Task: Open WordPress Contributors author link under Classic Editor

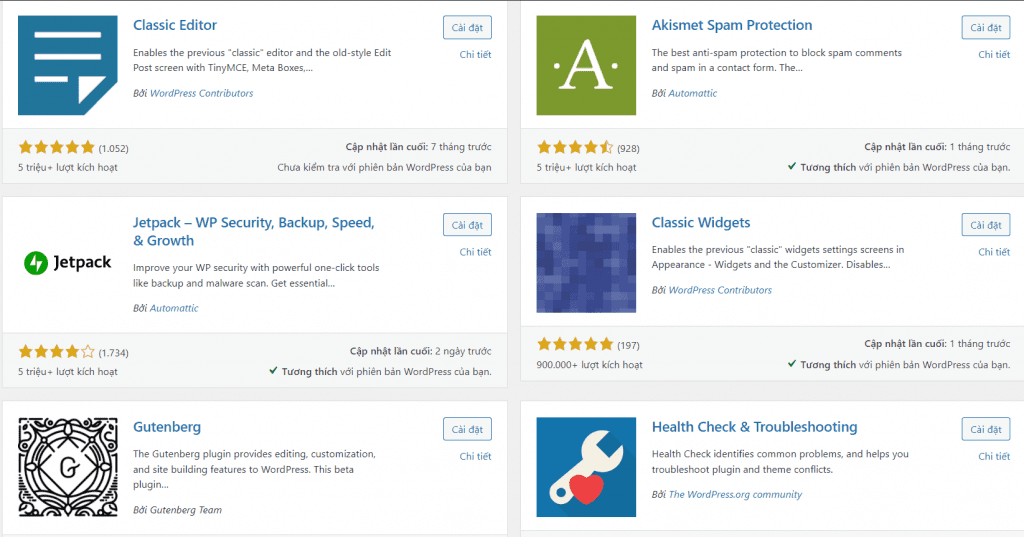Action: click(x=201, y=93)
